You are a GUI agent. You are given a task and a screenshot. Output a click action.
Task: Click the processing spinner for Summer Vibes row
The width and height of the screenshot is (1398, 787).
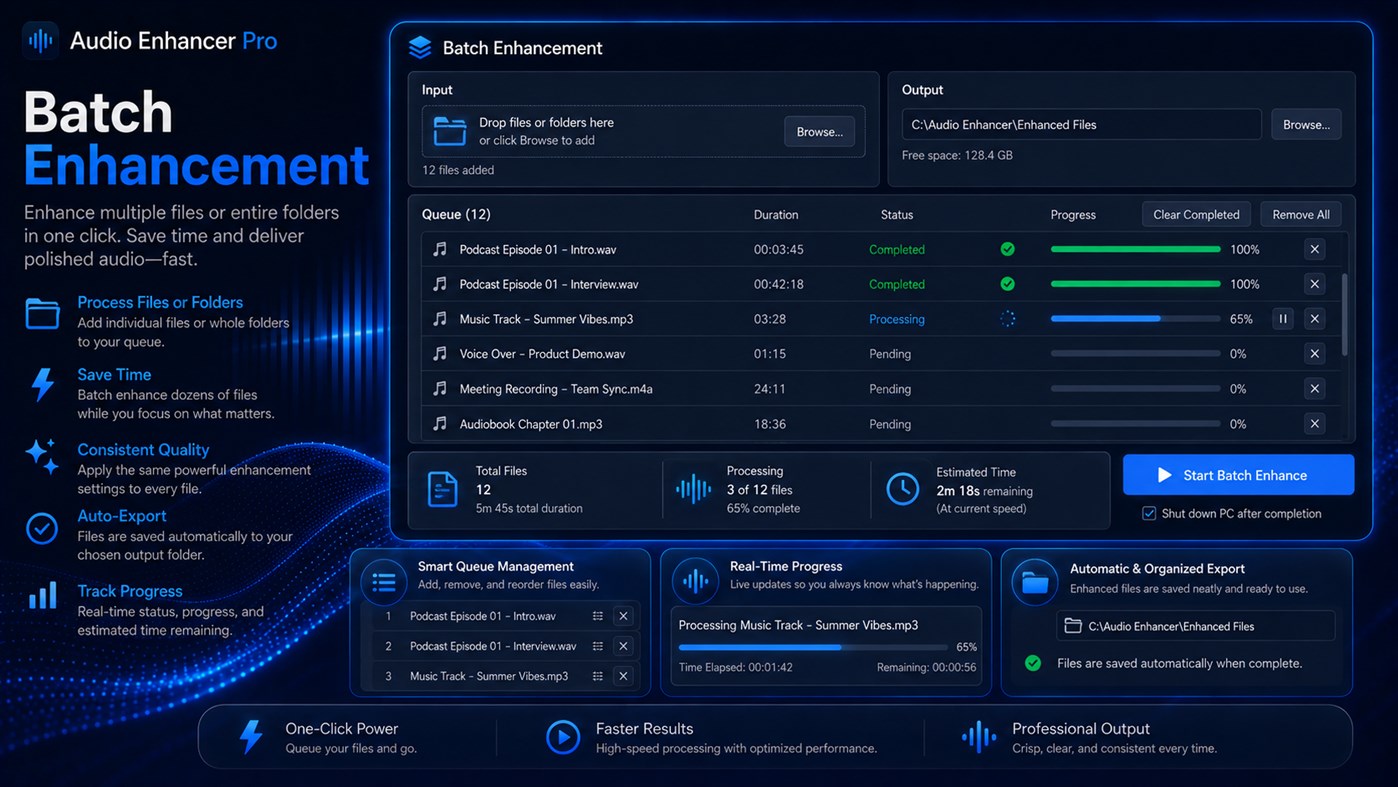click(1008, 319)
